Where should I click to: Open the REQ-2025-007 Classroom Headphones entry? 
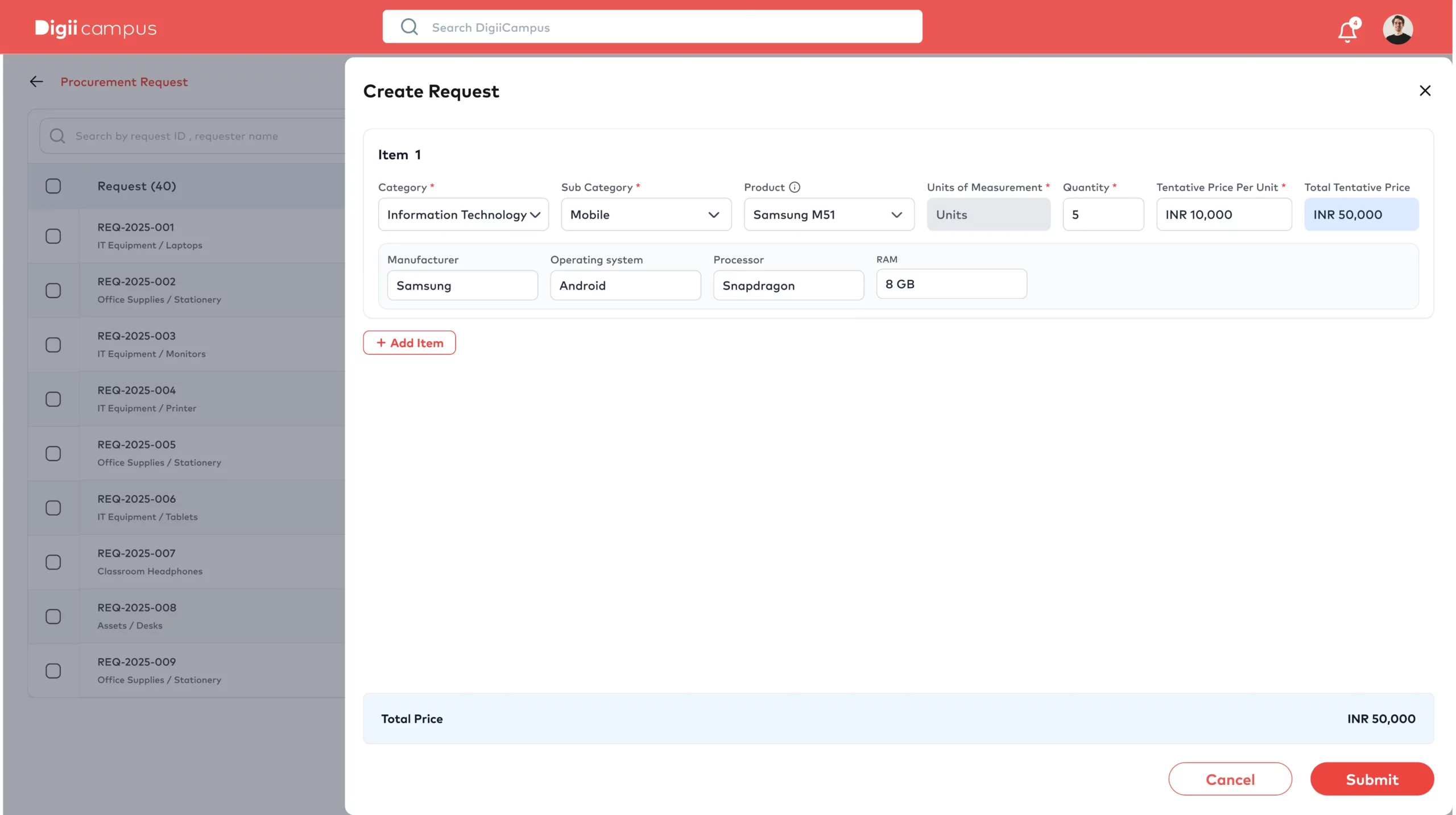pos(150,561)
